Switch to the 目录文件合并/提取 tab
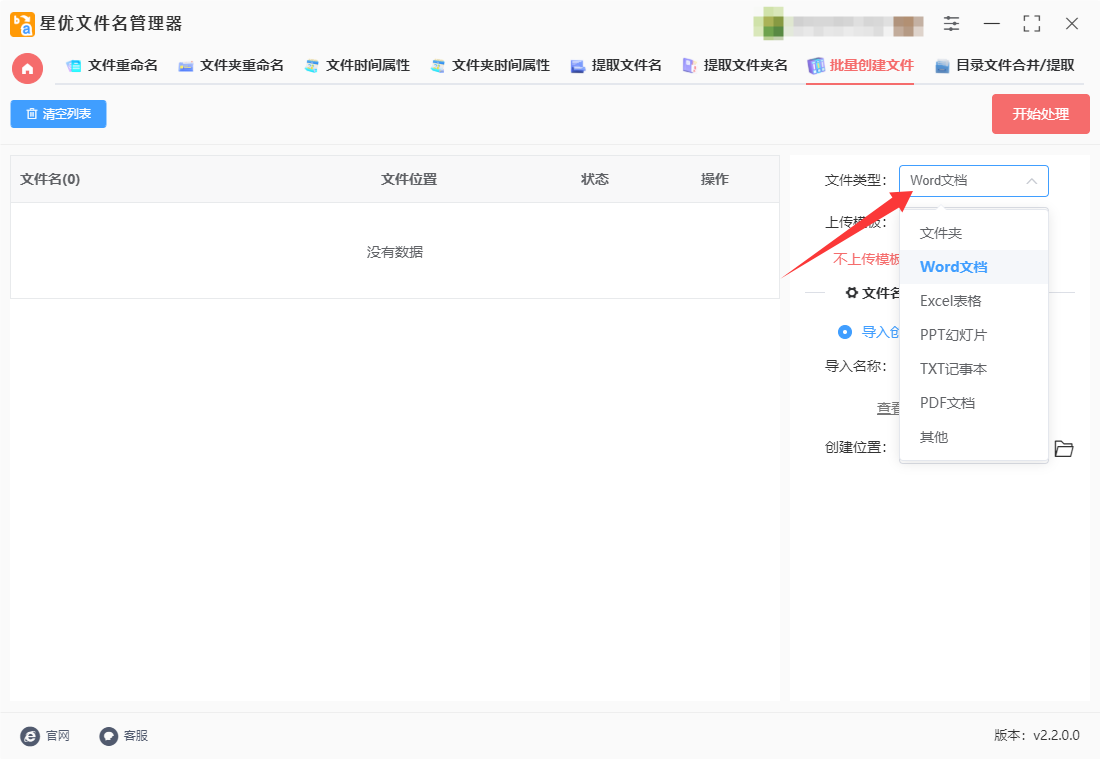Screen dimensions: 1100x760 [1005, 66]
